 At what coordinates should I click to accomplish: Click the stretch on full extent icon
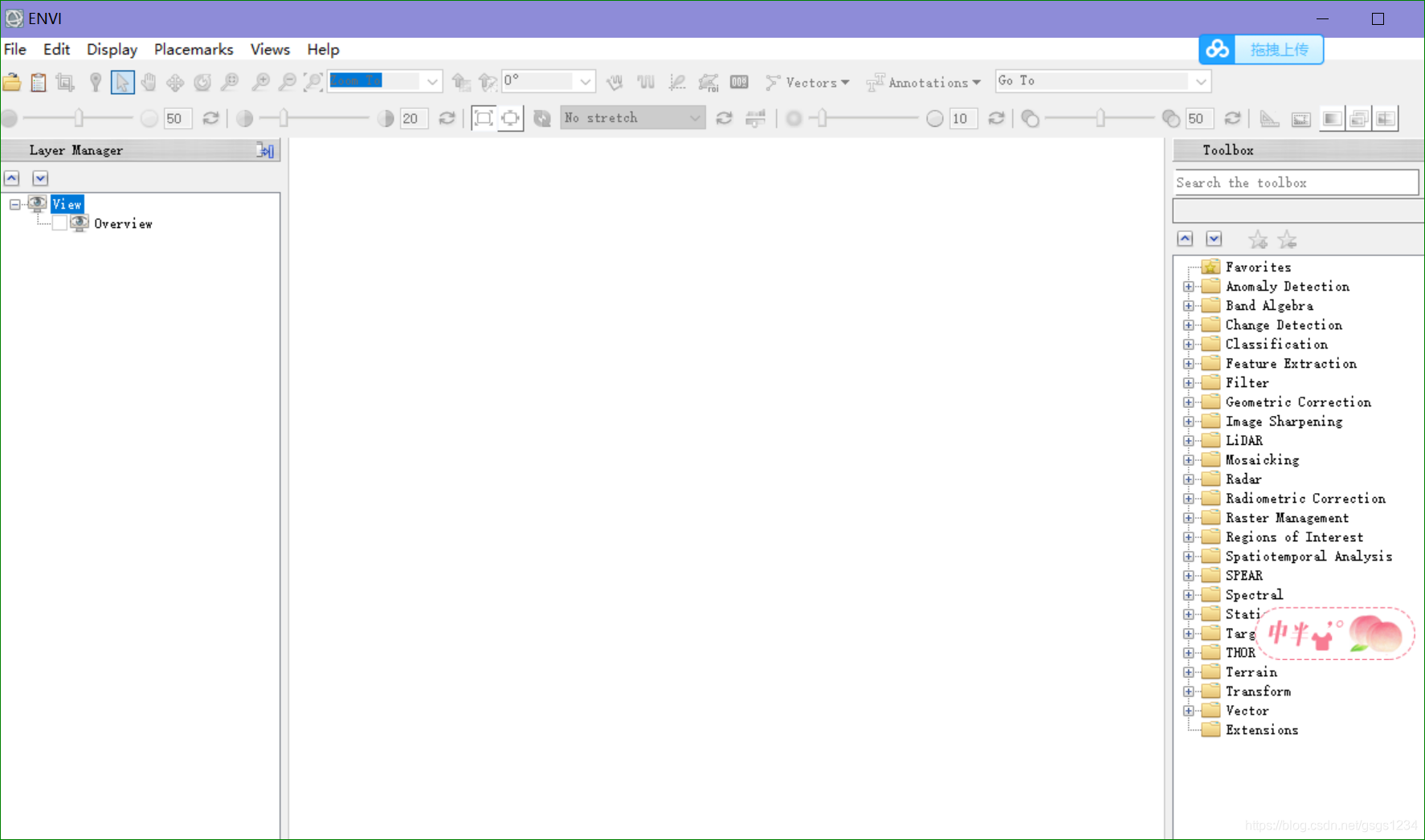484,118
